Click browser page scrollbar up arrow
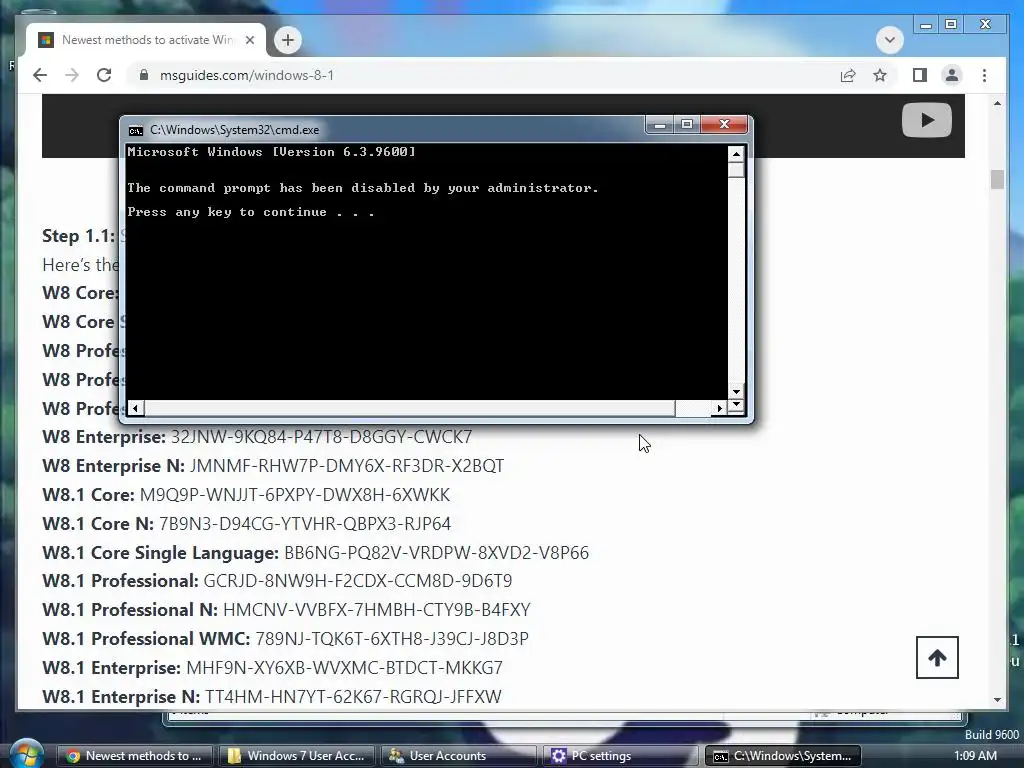 (997, 103)
